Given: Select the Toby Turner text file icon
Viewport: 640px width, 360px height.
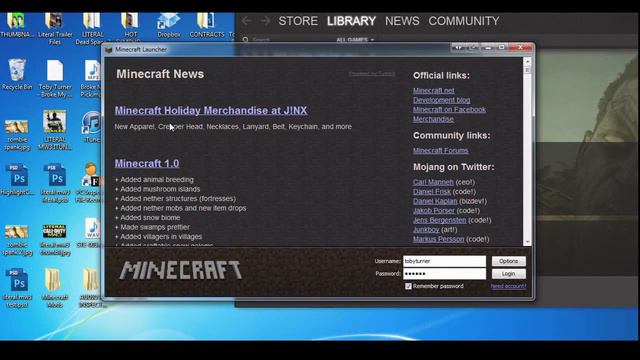Looking at the screenshot, I should click(x=55, y=79).
